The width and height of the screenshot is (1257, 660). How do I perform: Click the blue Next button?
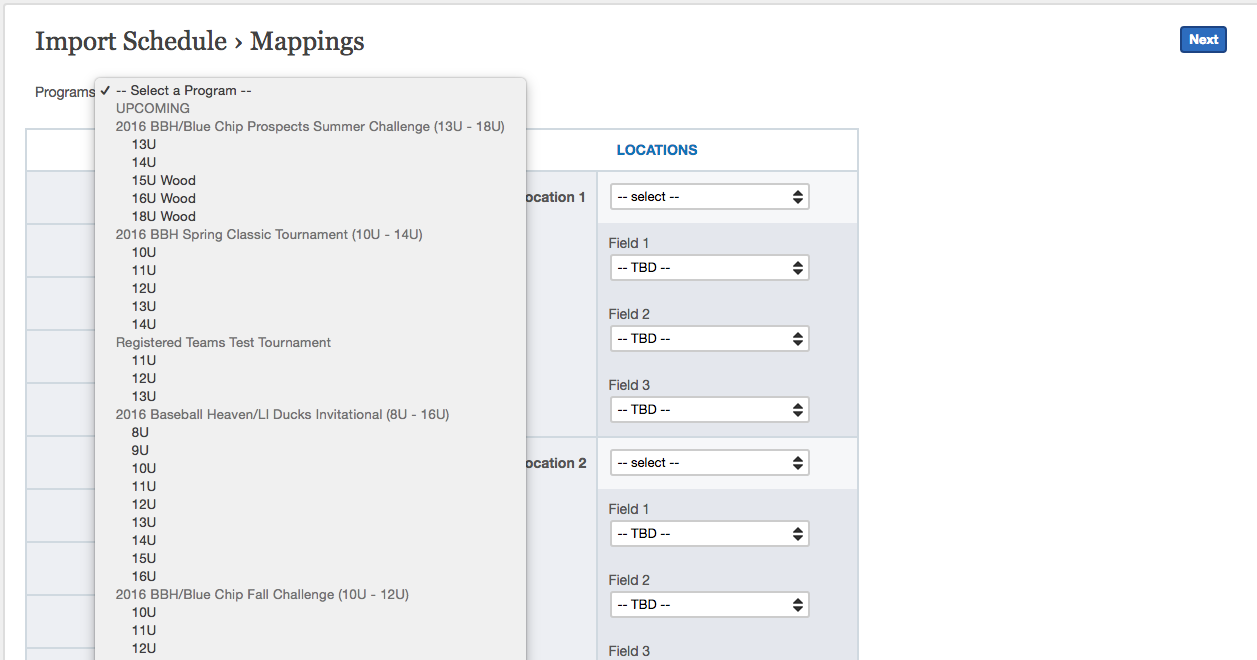pyautogui.click(x=1203, y=40)
